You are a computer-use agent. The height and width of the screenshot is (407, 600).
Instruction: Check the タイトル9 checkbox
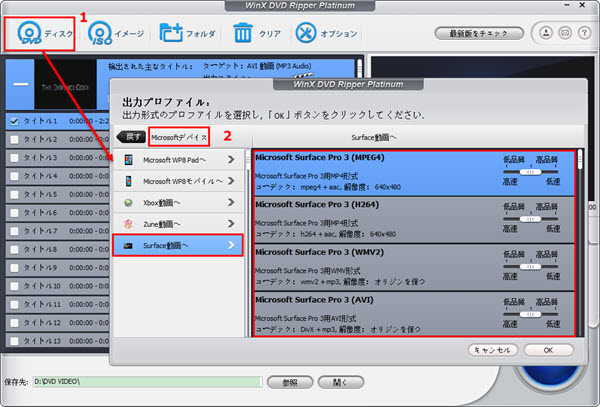pos(14,268)
